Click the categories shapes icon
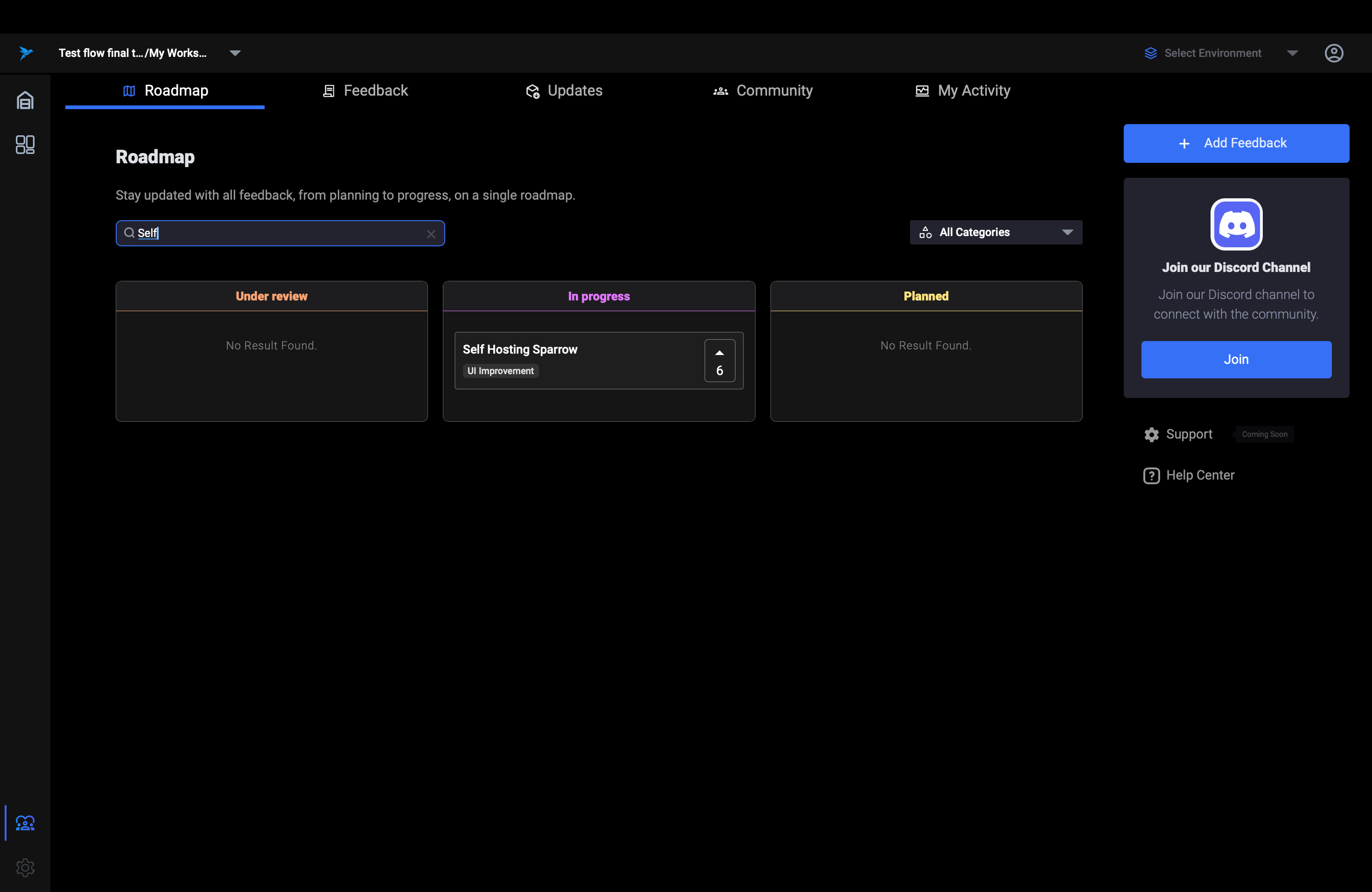Viewport: 1372px width, 892px height. point(925,232)
